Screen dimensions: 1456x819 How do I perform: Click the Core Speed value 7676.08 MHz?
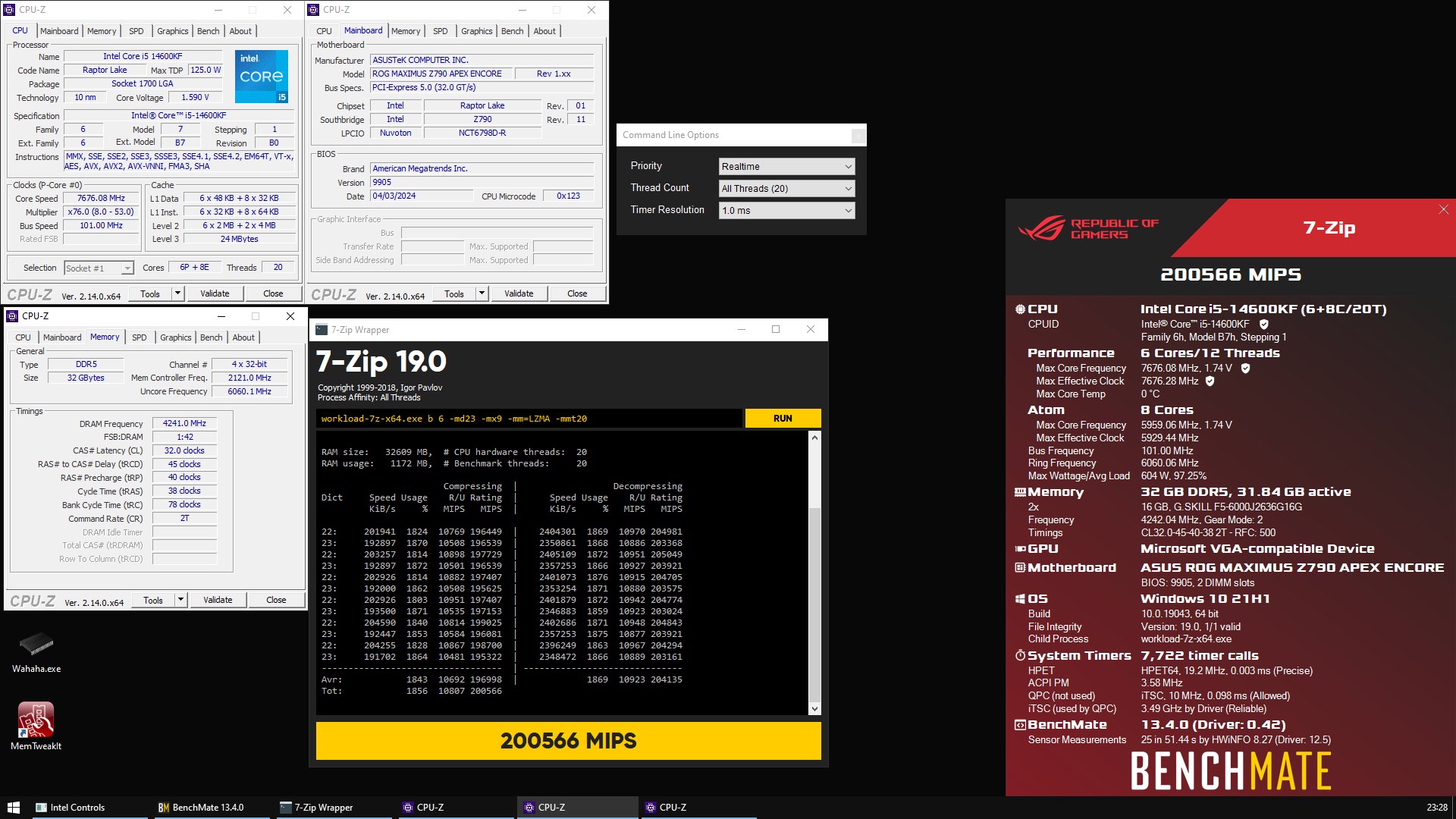[x=101, y=199]
